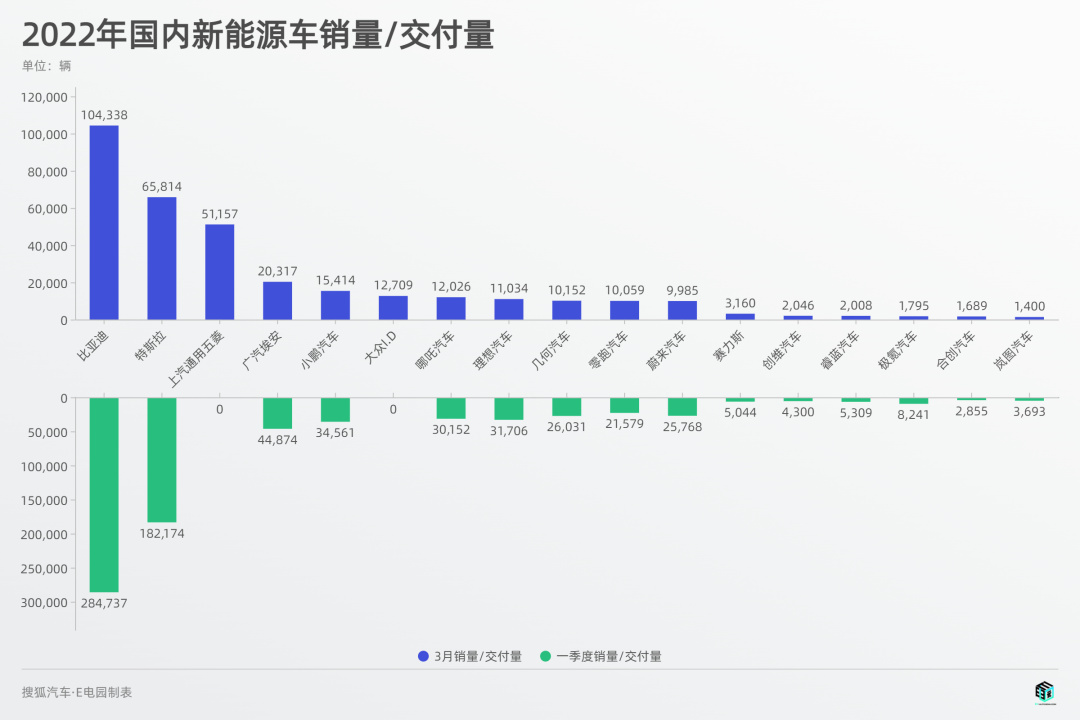Click the cube logo icon in footer
The image size is (1080, 720).
coord(1044,692)
